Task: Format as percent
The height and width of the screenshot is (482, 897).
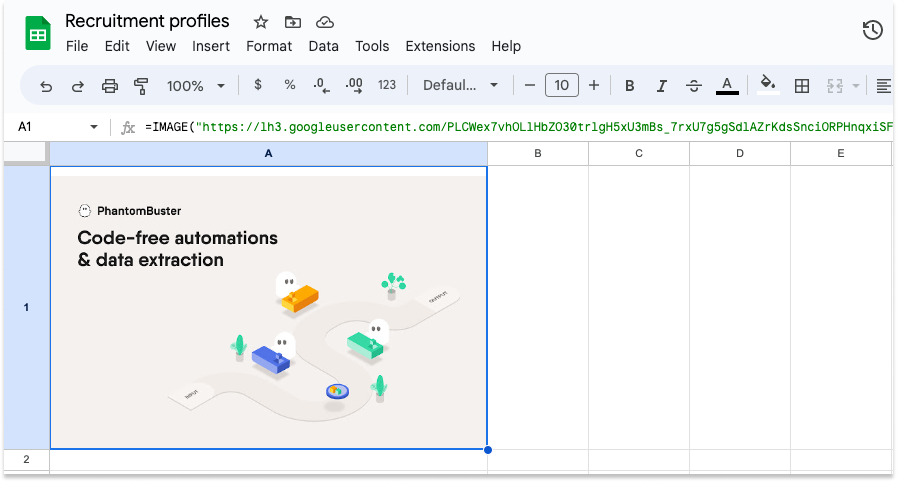Action: pos(290,85)
